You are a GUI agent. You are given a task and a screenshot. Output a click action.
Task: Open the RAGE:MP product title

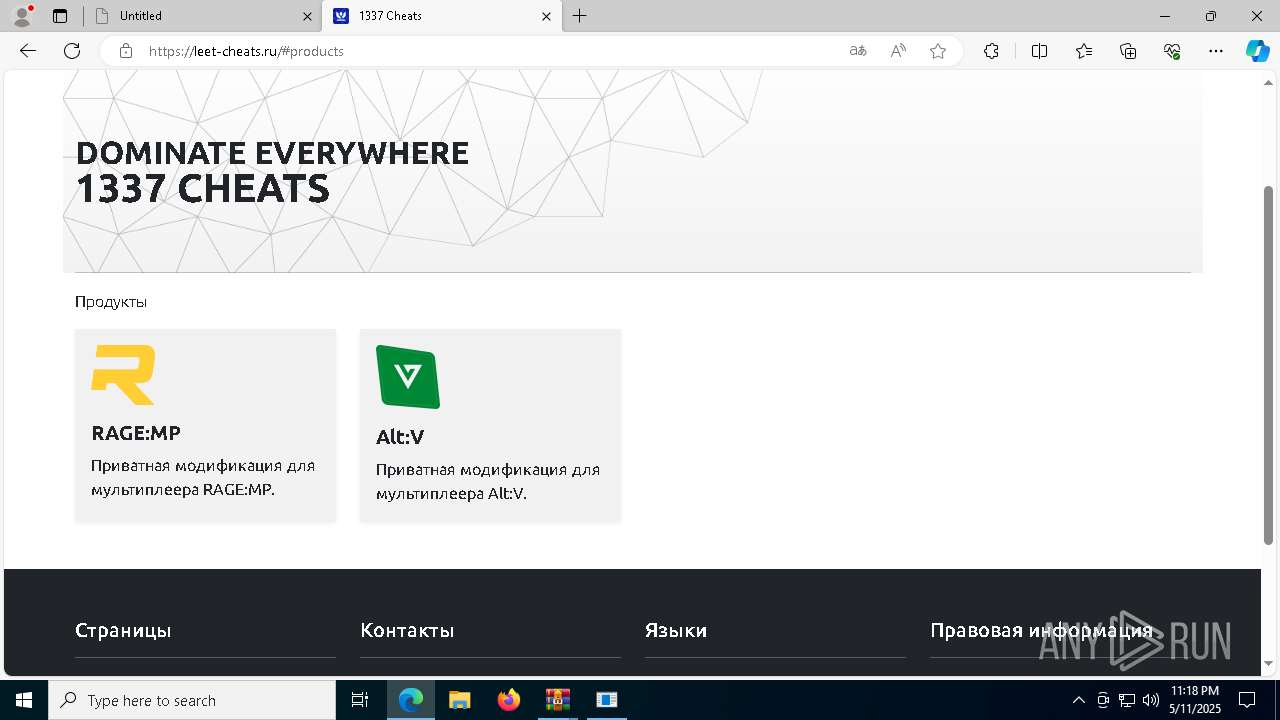pyautogui.click(x=136, y=433)
